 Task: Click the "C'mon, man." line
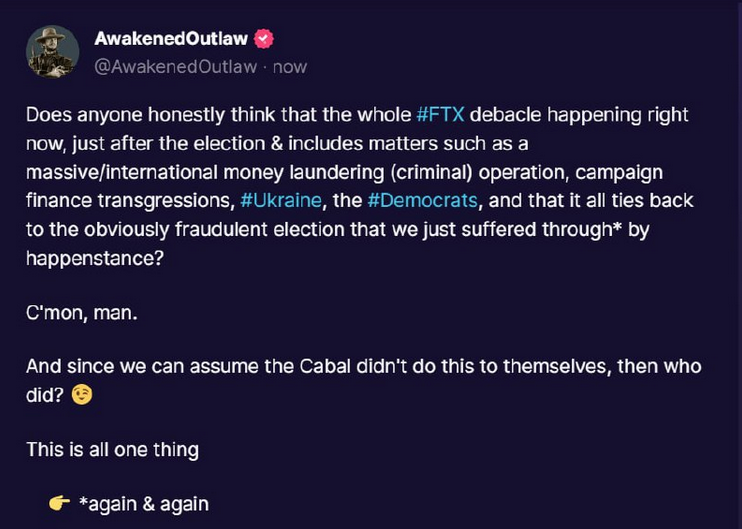click(x=82, y=313)
